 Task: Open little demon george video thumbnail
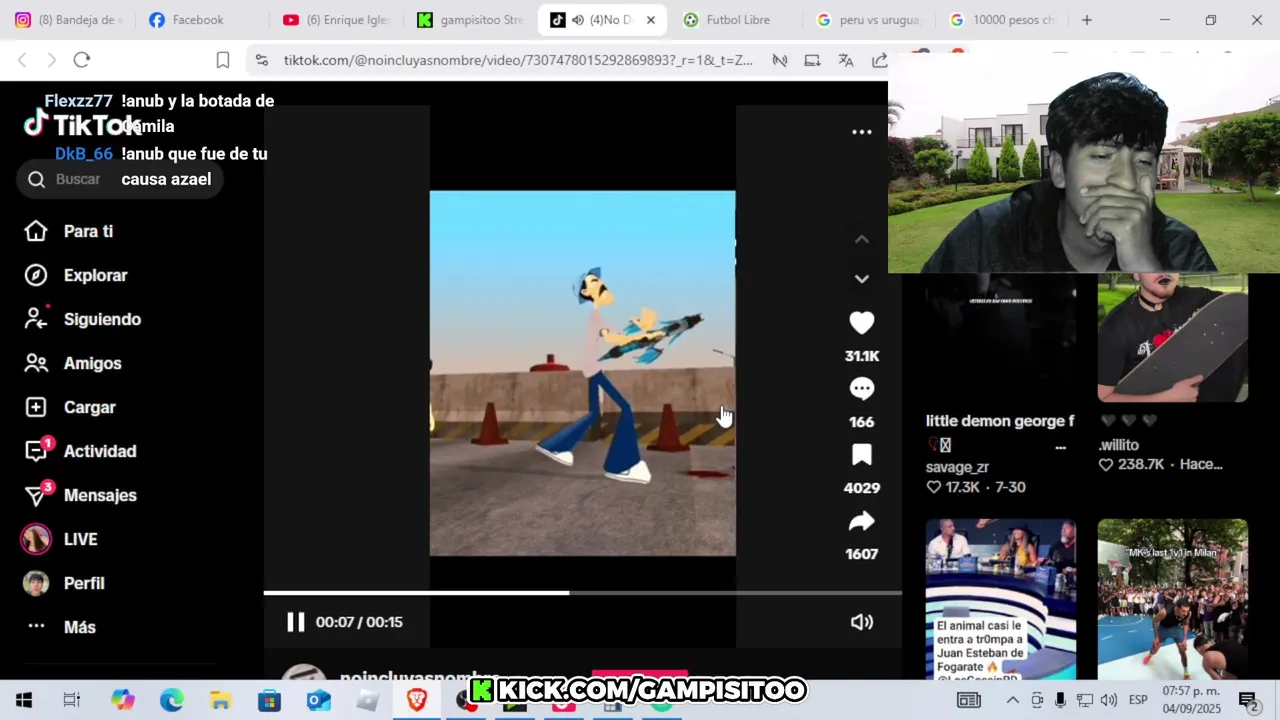(1000, 338)
